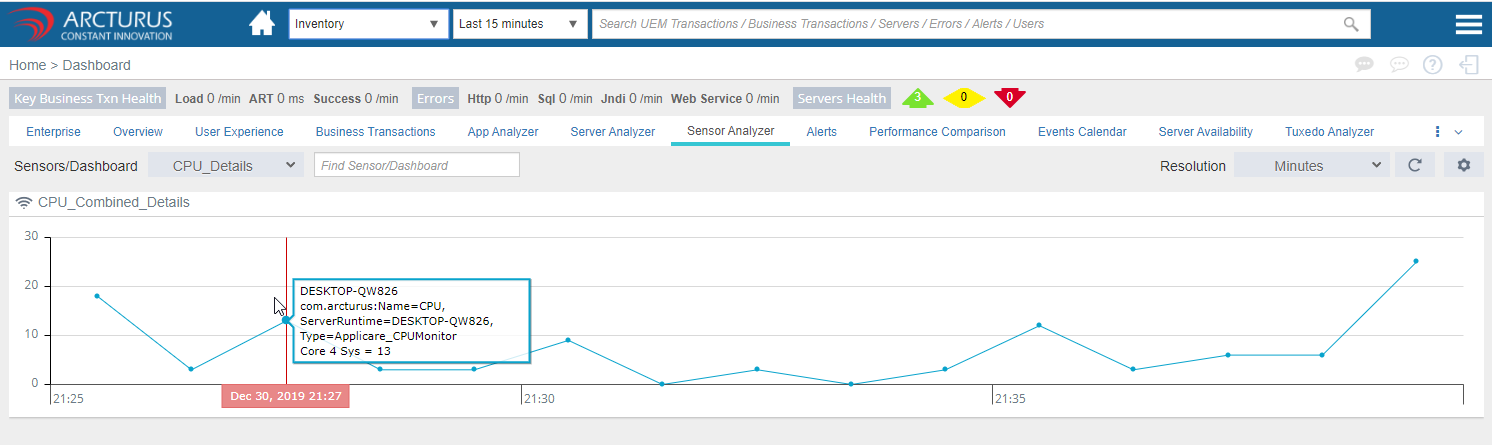Screen dimensions: 1492x445
Task: Open the Last 15 minutes time range dropdown
Action: tap(520, 24)
